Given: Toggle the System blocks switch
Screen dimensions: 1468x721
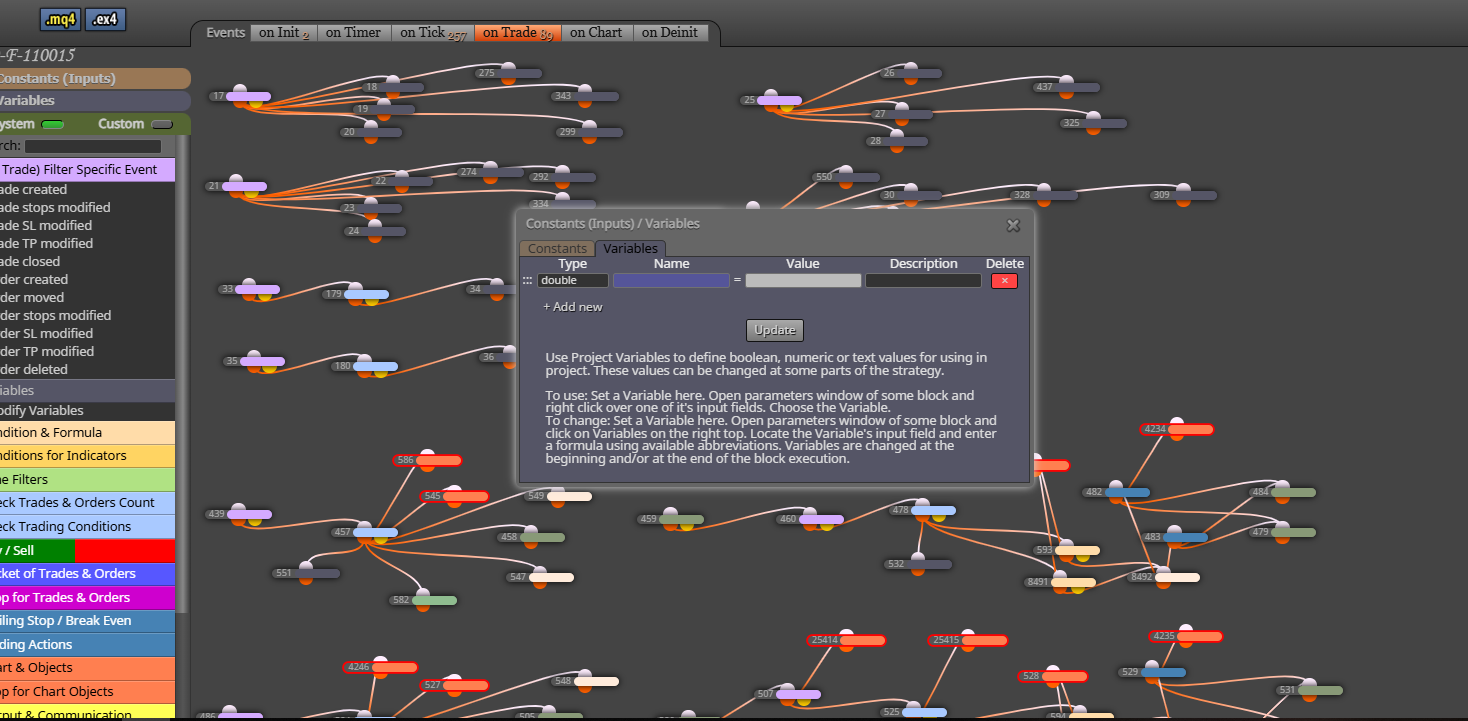Looking at the screenshot, I should 52,125.
